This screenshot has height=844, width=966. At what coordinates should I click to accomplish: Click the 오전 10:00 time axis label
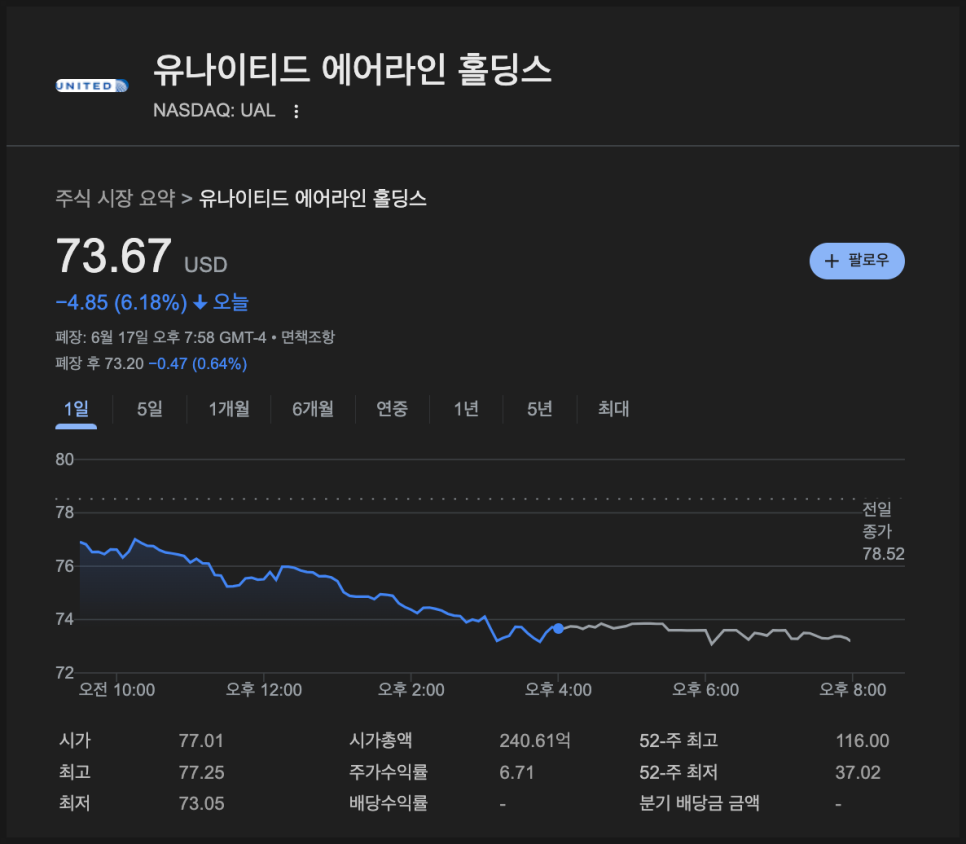(x=117, y=689)
